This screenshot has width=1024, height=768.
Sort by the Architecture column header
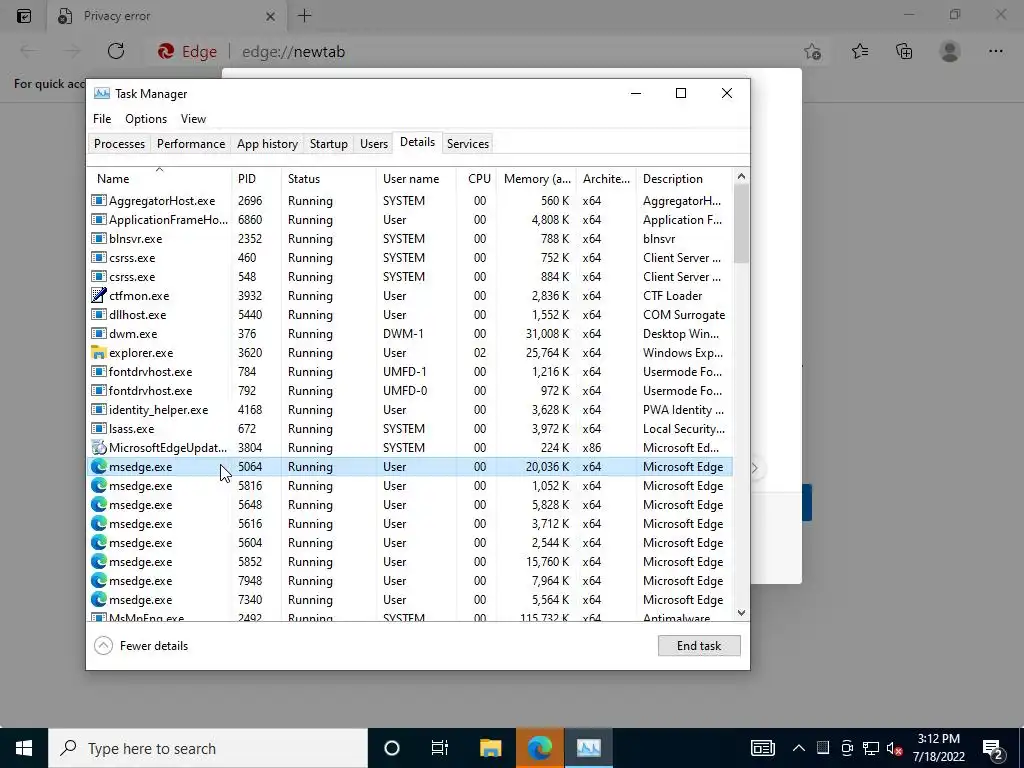pos(607,179)
